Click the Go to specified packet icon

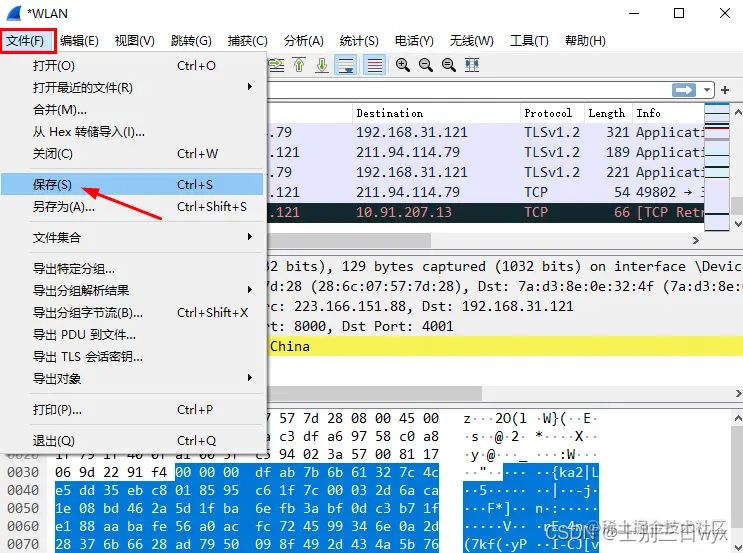tap(277, 65)
